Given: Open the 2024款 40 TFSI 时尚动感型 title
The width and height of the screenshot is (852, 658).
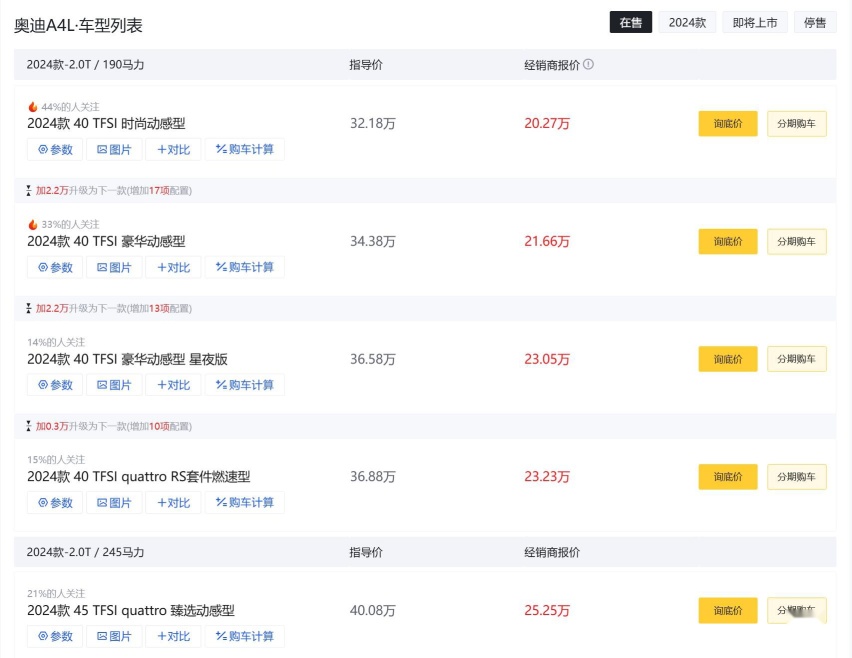Looking at the screenshot, I should tap(106, 123).
